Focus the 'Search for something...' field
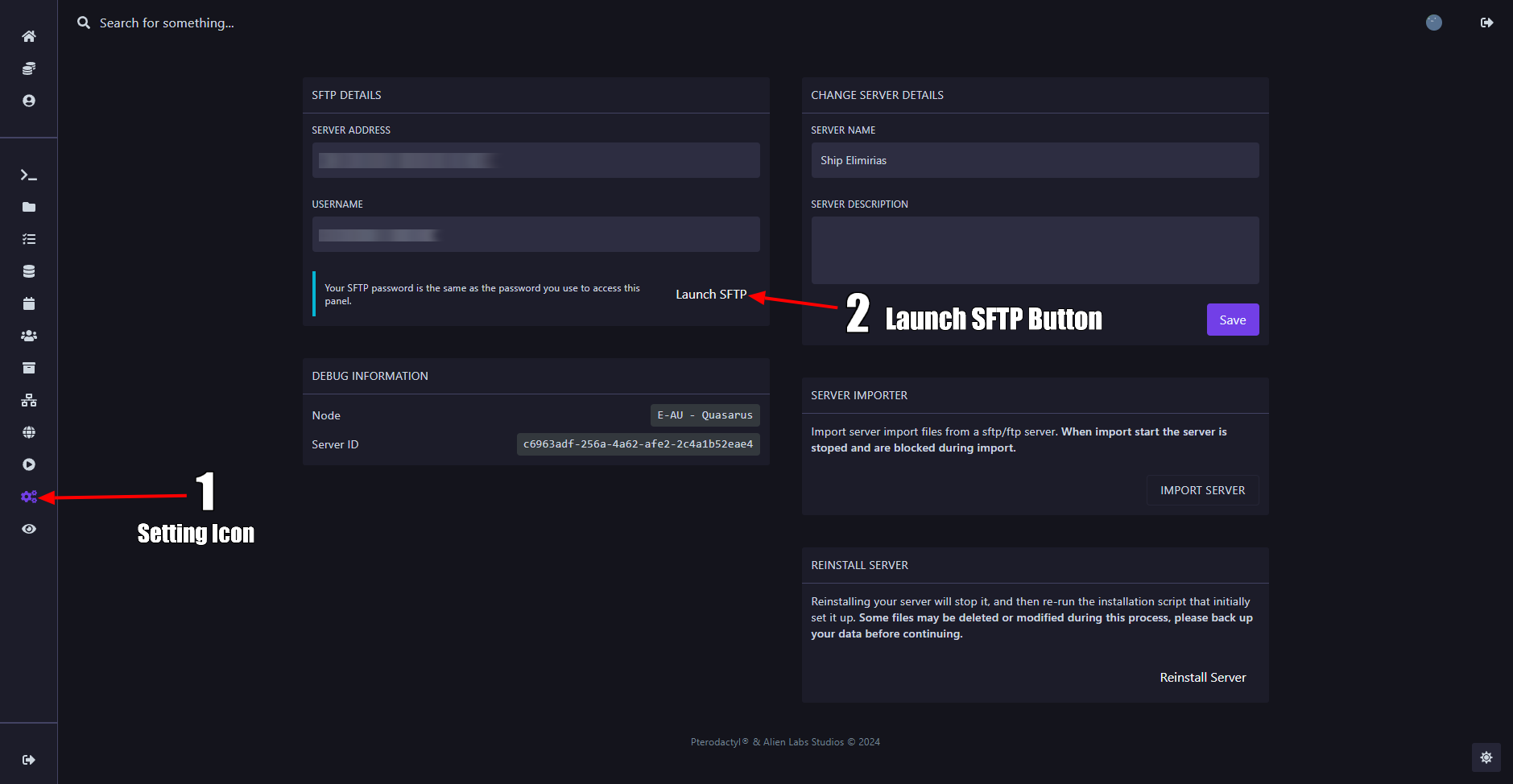 [x=167, y=23]
